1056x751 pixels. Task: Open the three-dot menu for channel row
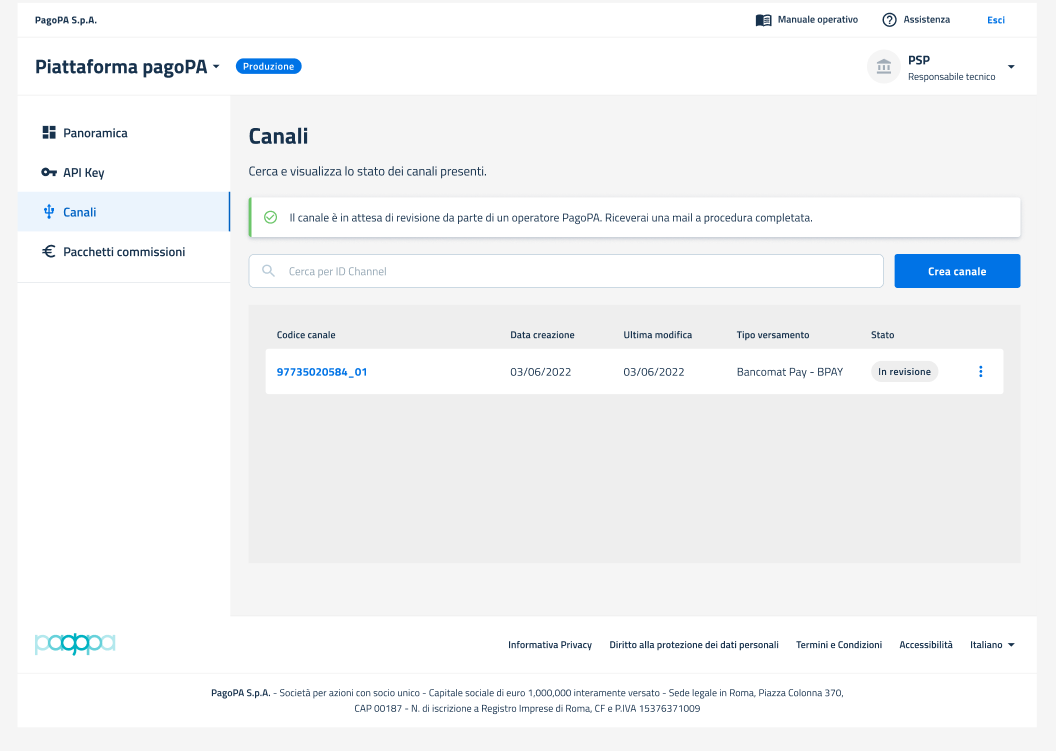[980, 372]
